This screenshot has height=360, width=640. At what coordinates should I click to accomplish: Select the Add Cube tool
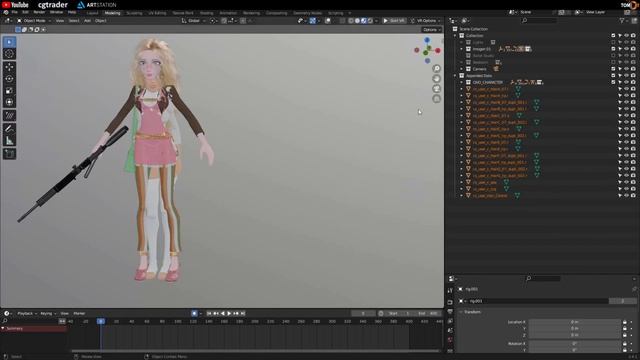pyautogui.click(x=9, y=154)
